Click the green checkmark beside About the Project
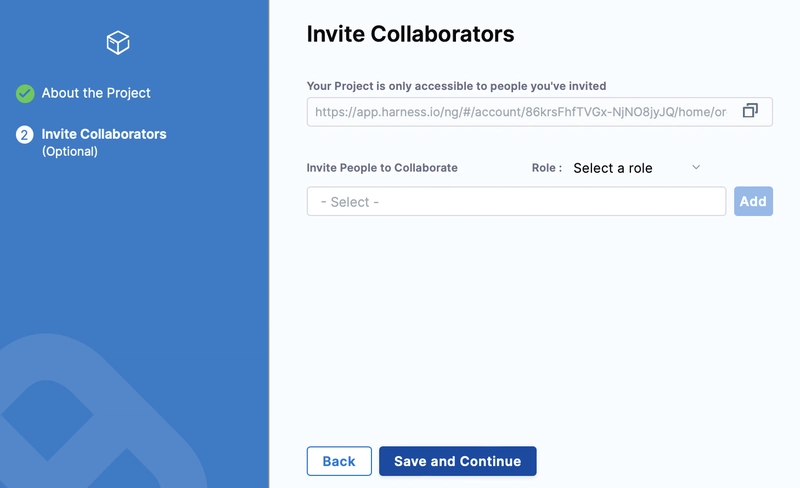Screen dimensions: 800x488 click(x=25, y=93)
